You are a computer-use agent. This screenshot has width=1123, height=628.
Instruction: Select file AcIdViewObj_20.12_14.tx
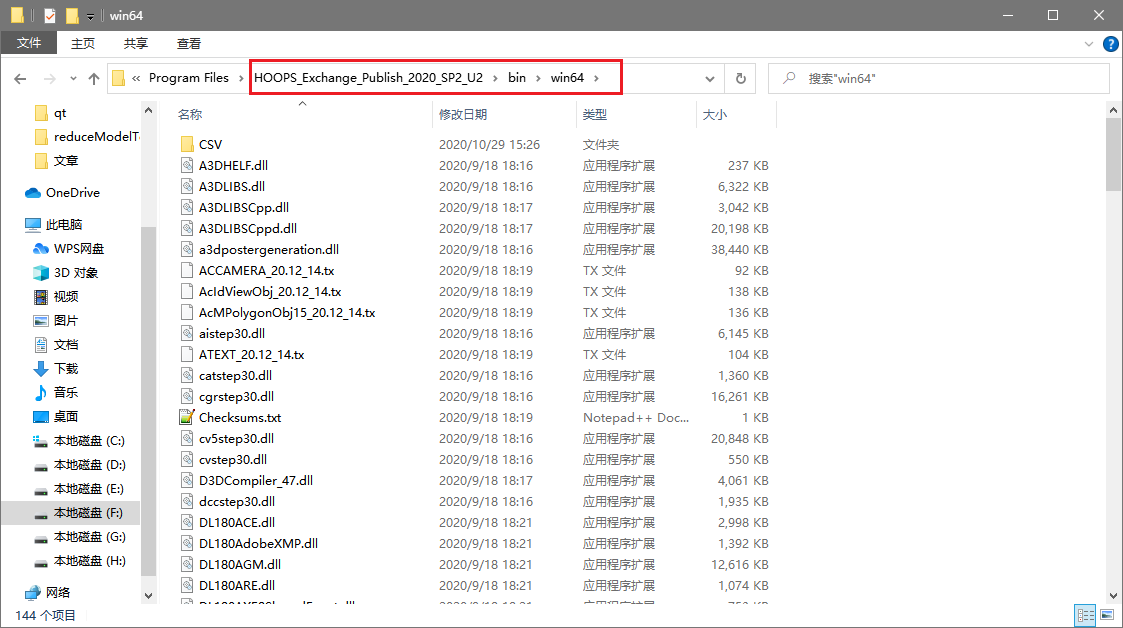coord(270,291)
